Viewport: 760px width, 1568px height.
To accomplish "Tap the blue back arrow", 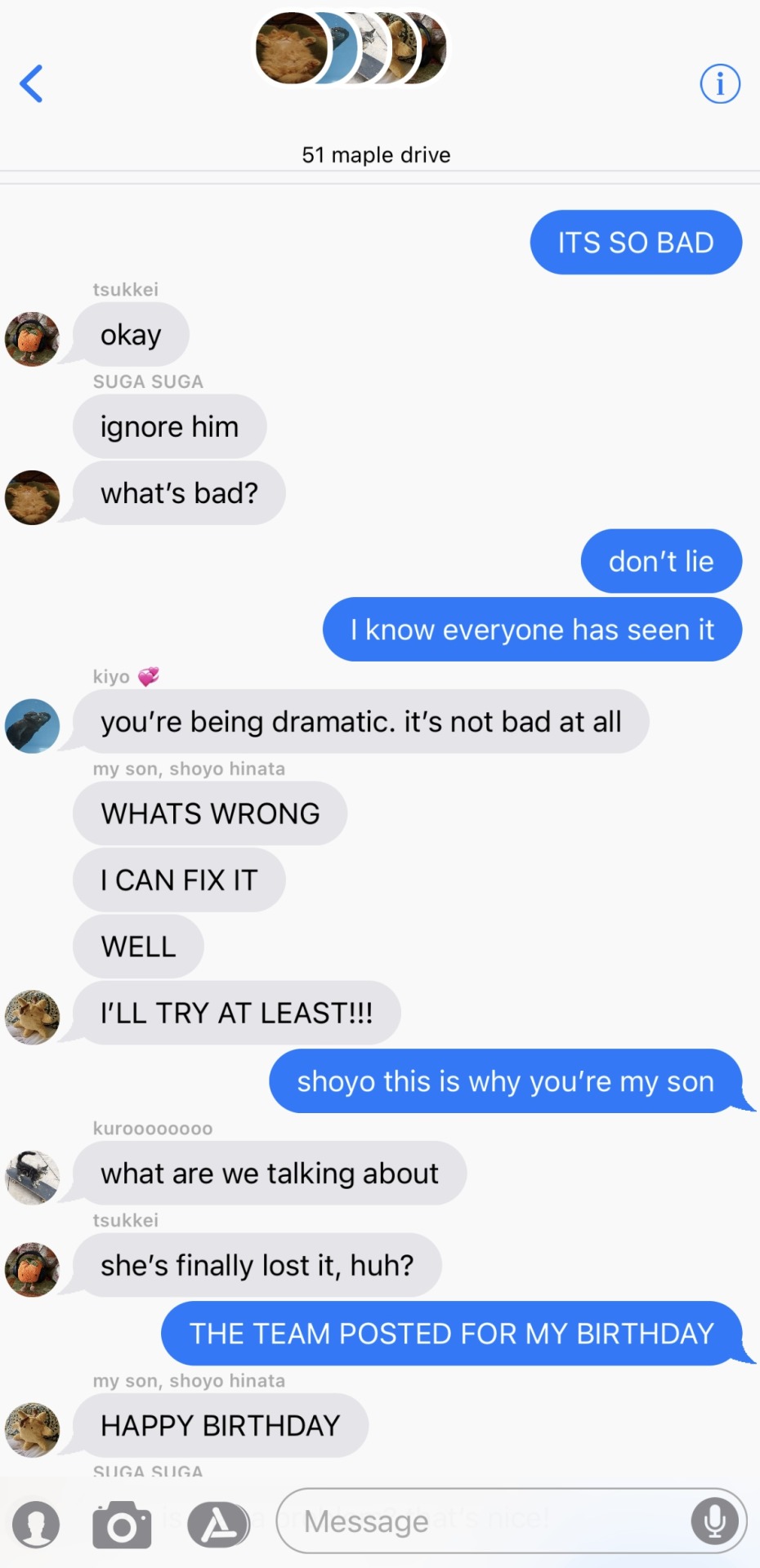I will pos(31,83).
